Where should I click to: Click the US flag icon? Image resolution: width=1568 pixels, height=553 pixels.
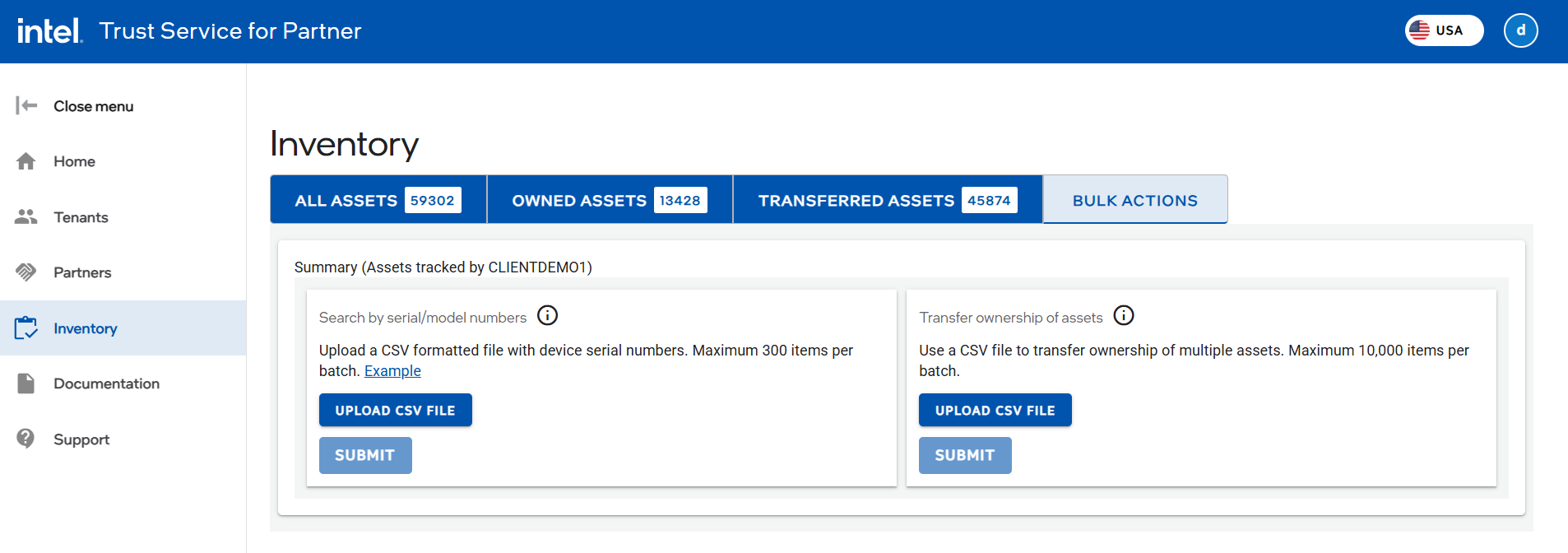pos(1419,30)
